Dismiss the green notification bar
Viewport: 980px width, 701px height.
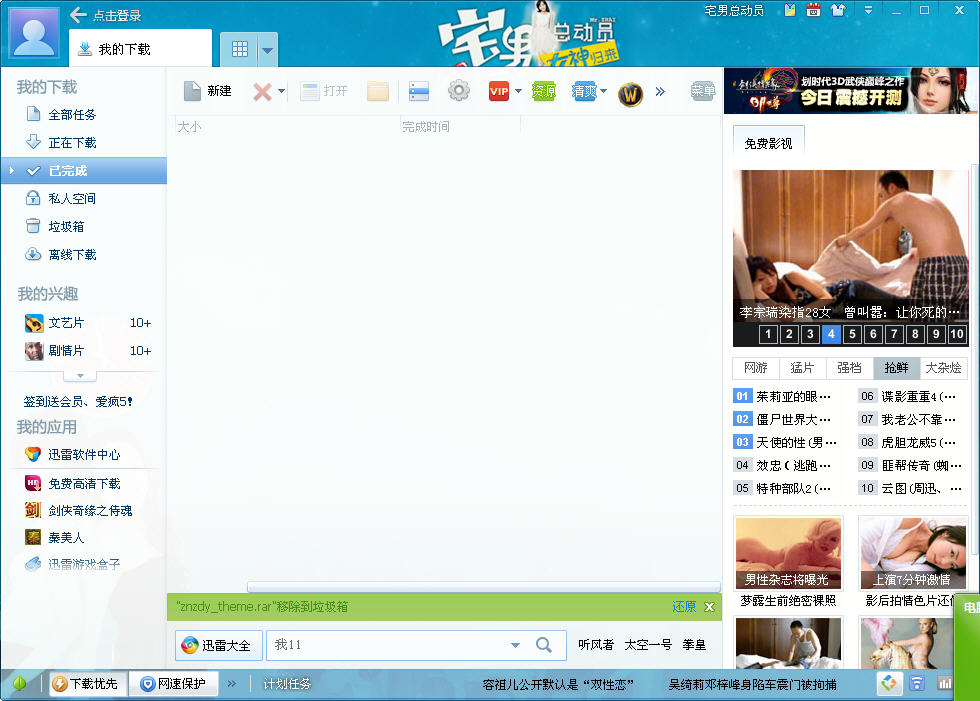(x=709, y=607)
